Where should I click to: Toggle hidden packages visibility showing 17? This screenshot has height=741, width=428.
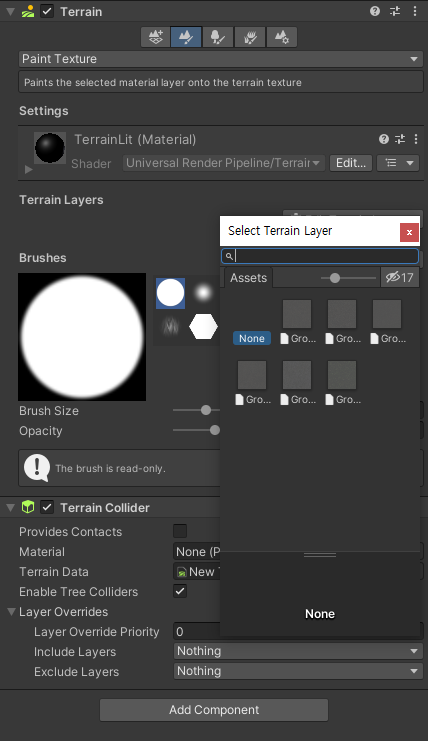400,277
